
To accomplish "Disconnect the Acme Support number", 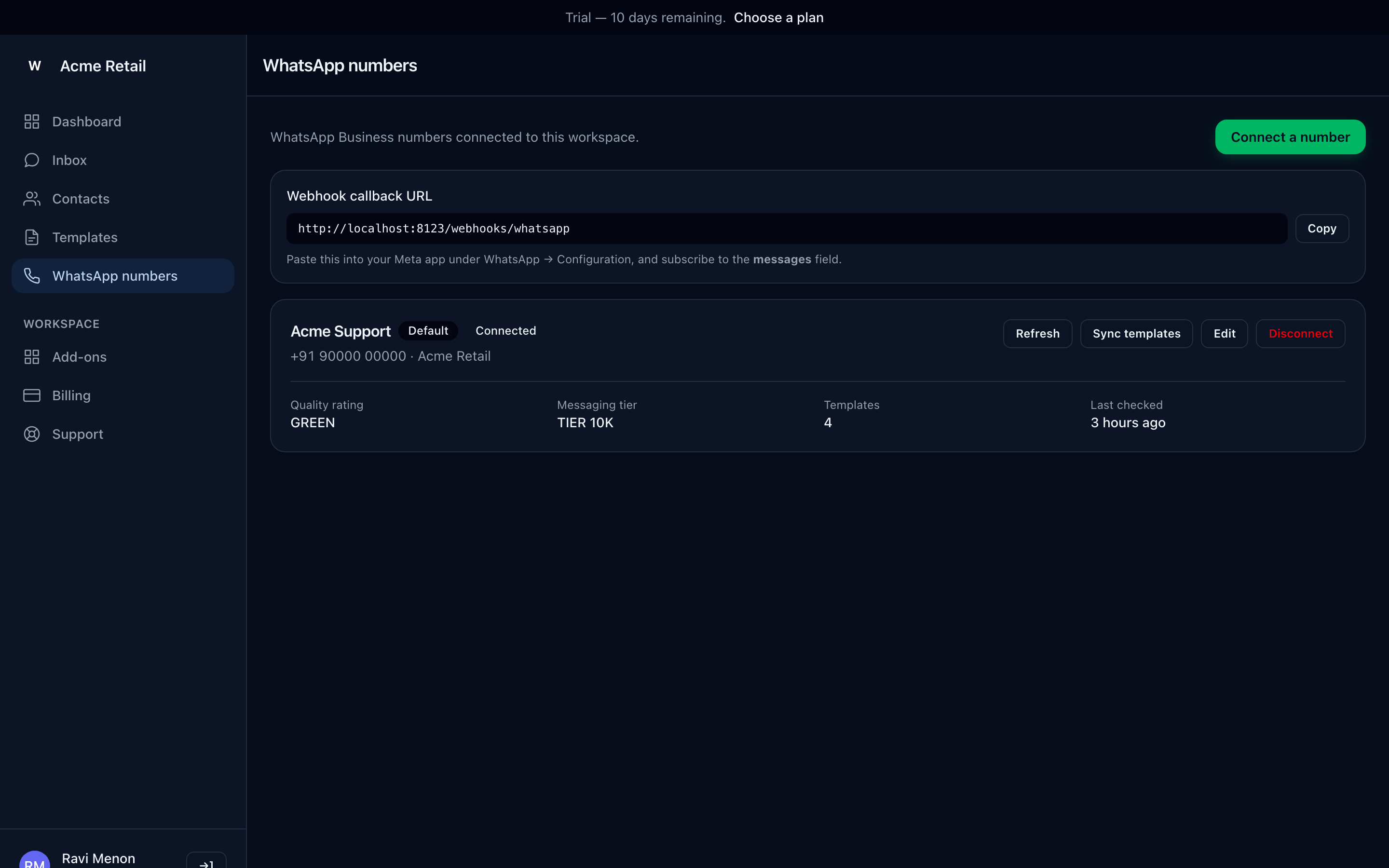I will [x=1300, y=334].
